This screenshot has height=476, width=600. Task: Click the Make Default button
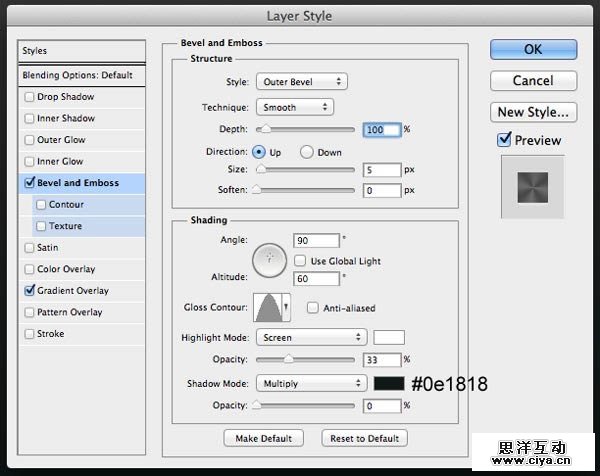(x=264, y=438)
